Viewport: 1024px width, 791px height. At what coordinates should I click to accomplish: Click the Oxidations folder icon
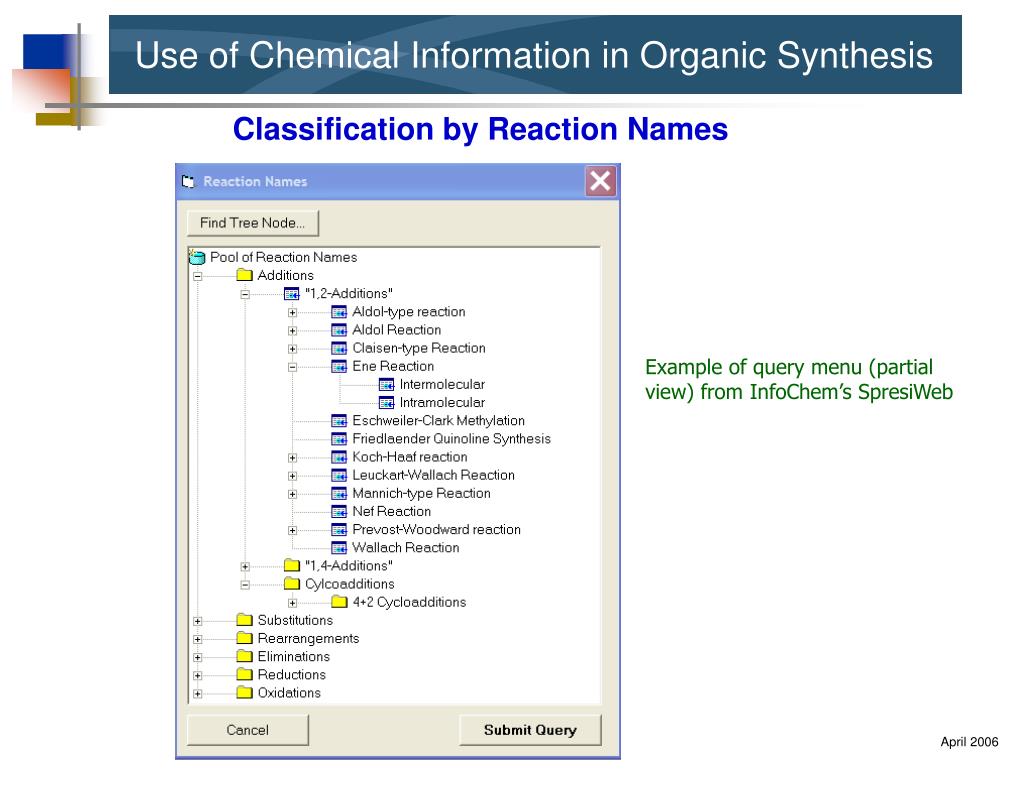(x=244, y=692)
